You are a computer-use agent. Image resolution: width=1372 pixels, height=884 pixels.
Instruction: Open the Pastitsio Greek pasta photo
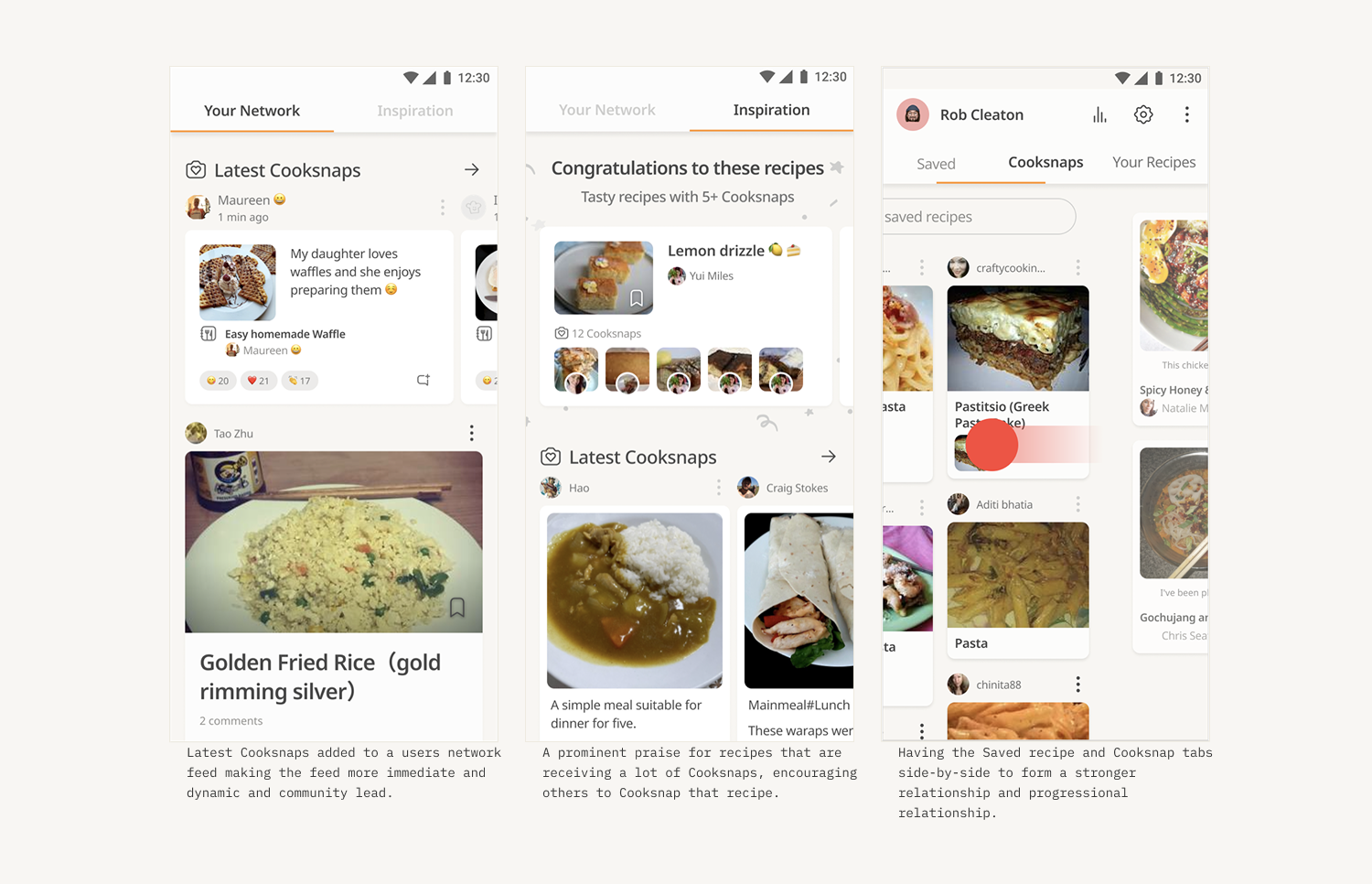(x=1018, y=339)
